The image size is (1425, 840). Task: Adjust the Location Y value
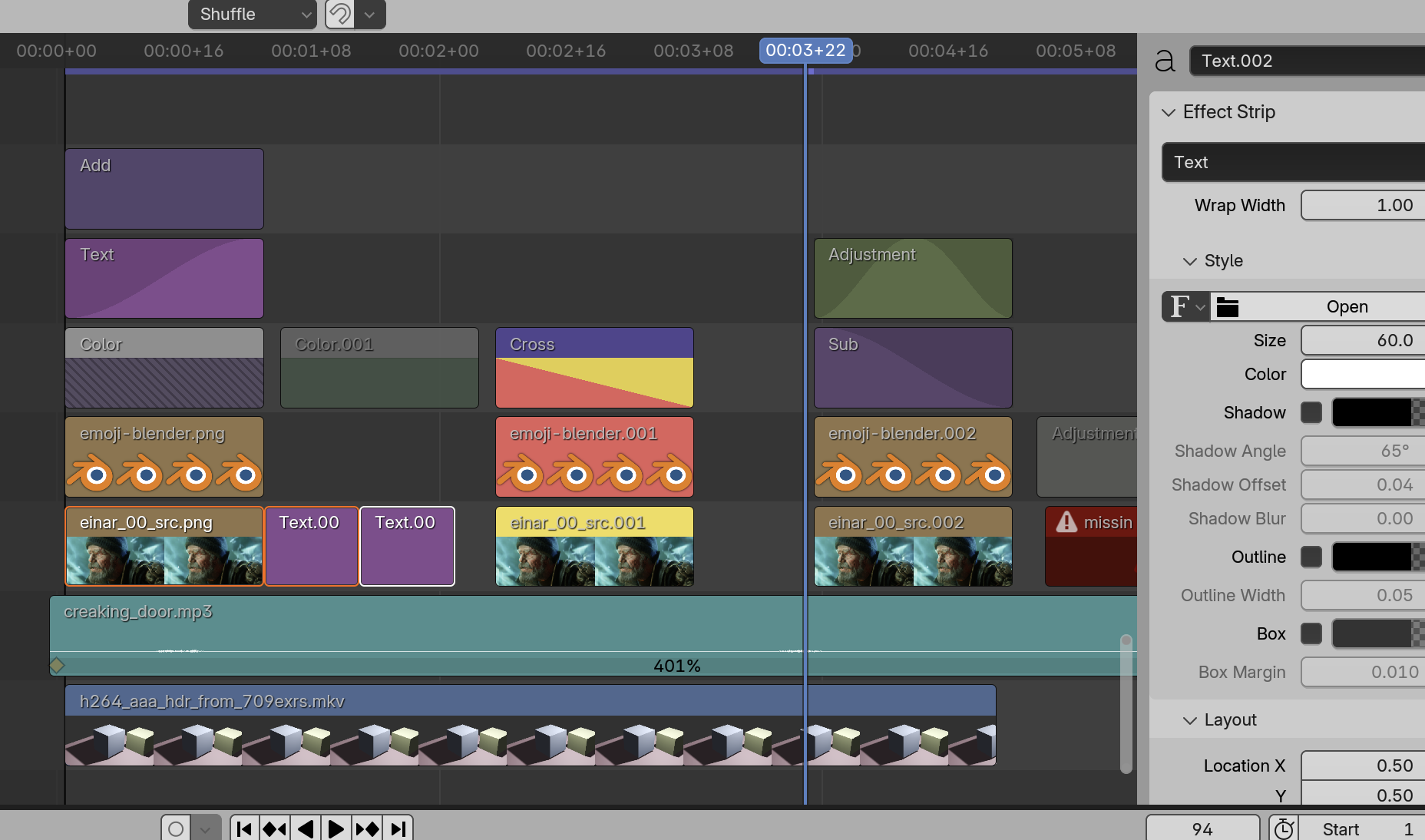1363,795
